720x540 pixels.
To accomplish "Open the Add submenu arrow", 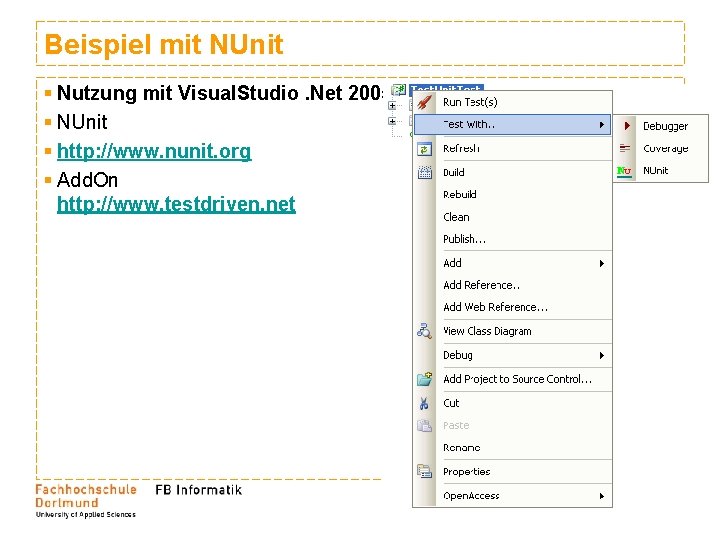I will (602, 263).
